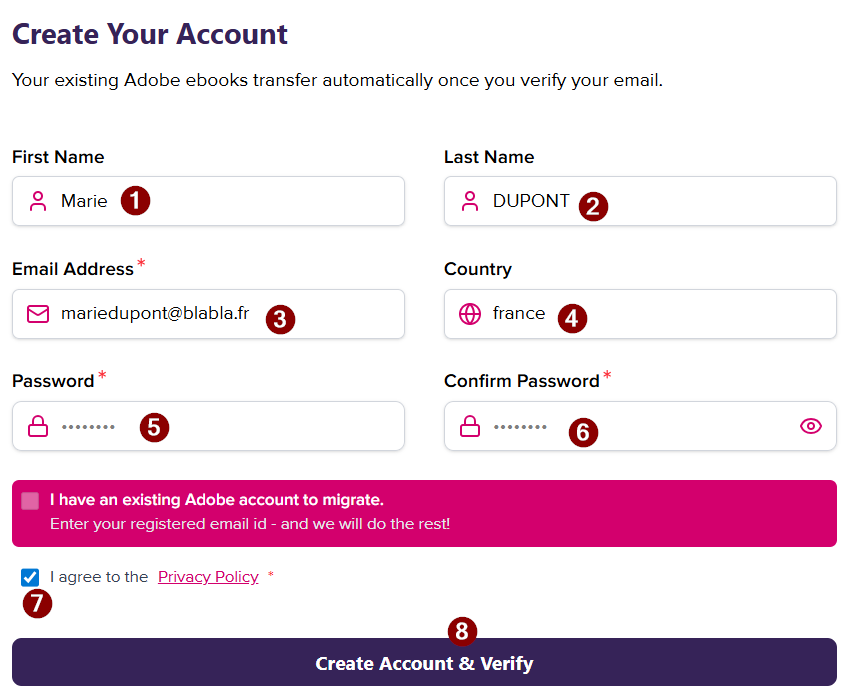860x700 pixels.
Task: Focus the First Name field containing Marie
Action: (208, 201)
